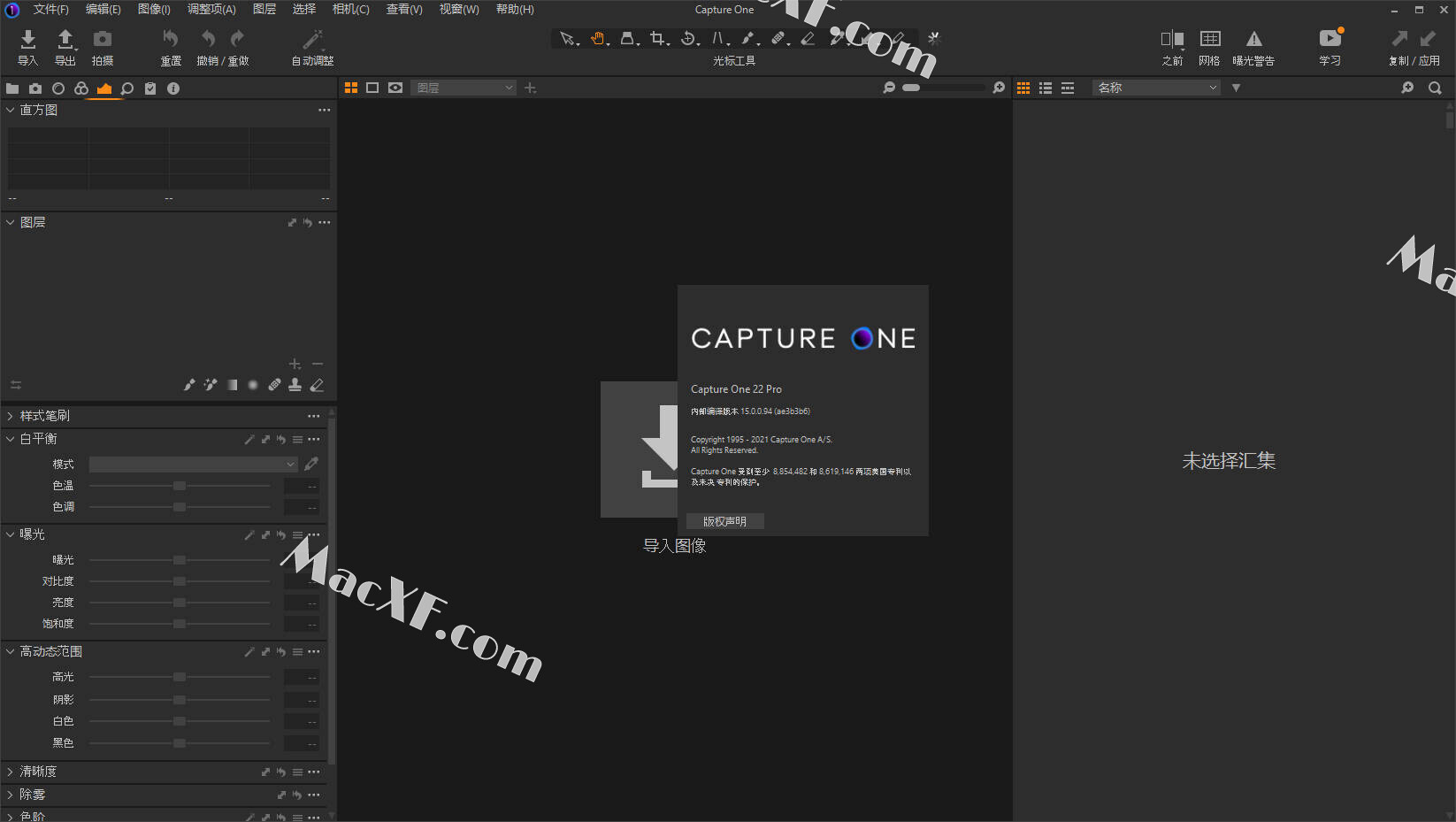Select the pointer cursor tool
The height and width of the screenshot is (822, 1456).
pos(568,39)
